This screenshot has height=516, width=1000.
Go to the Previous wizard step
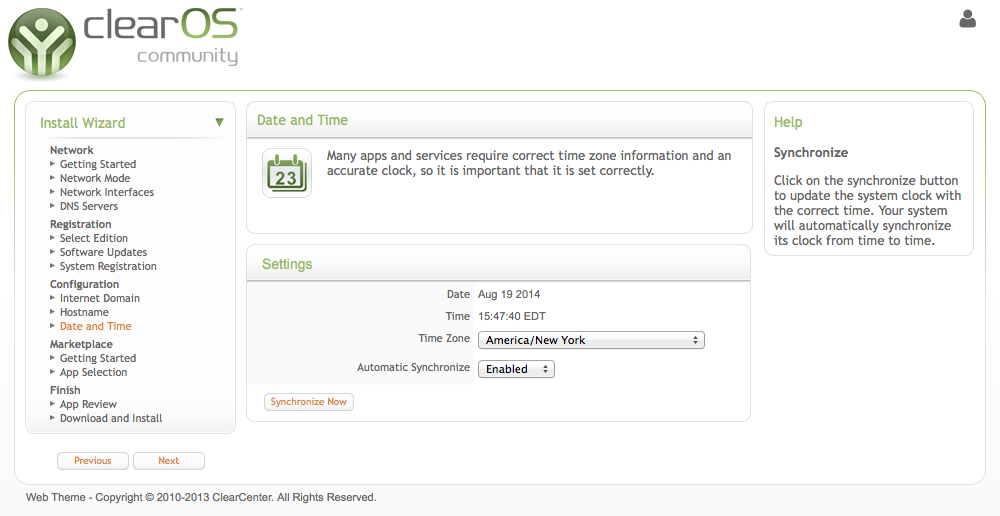(x=92, y=461)
